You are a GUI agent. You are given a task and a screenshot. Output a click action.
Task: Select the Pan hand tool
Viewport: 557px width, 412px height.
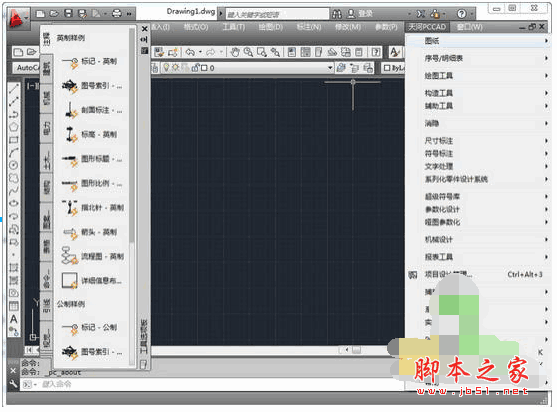[x=234, y=53]
